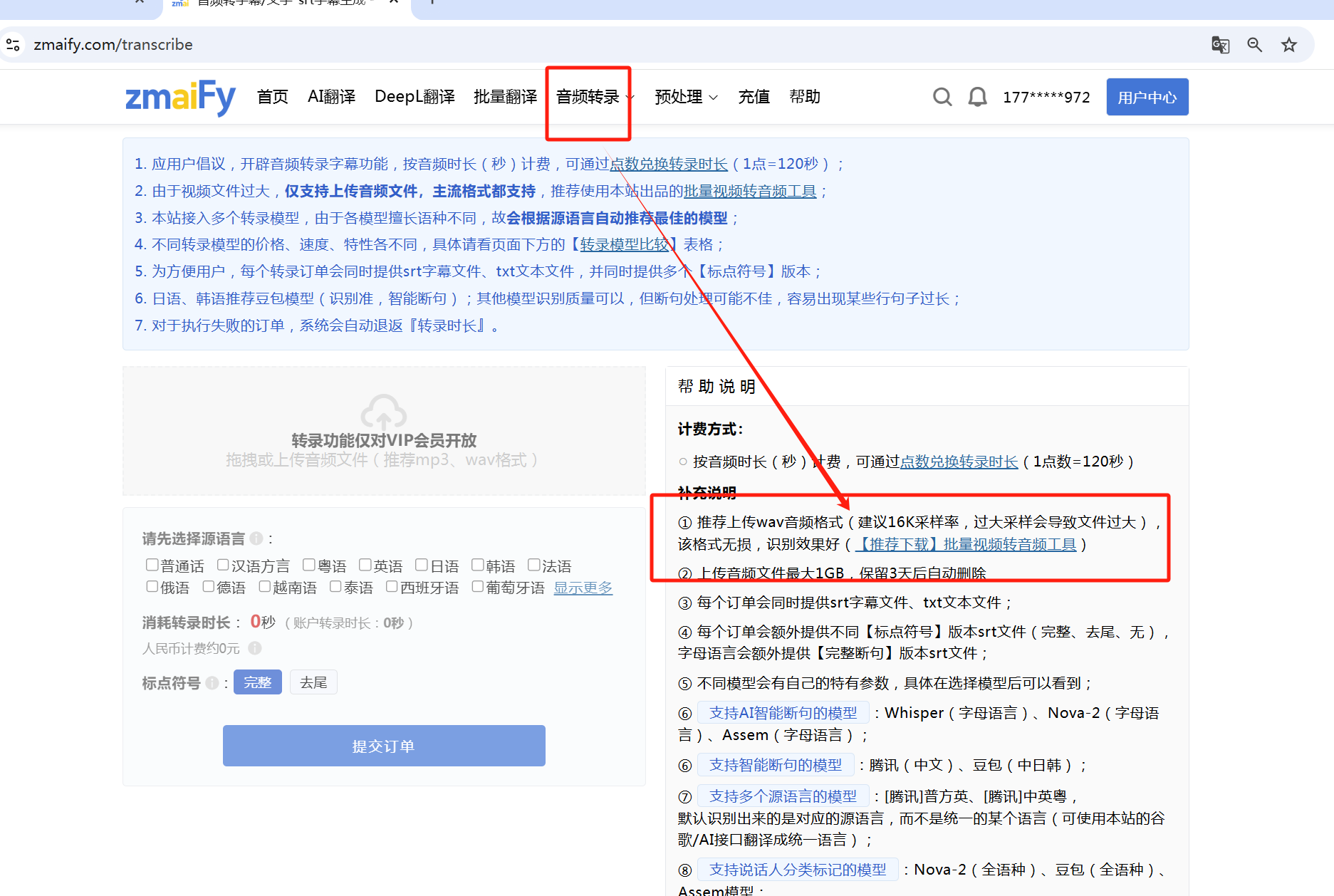Click the 用户中心 button
1334x896 pixels.
coord(1147,97)
